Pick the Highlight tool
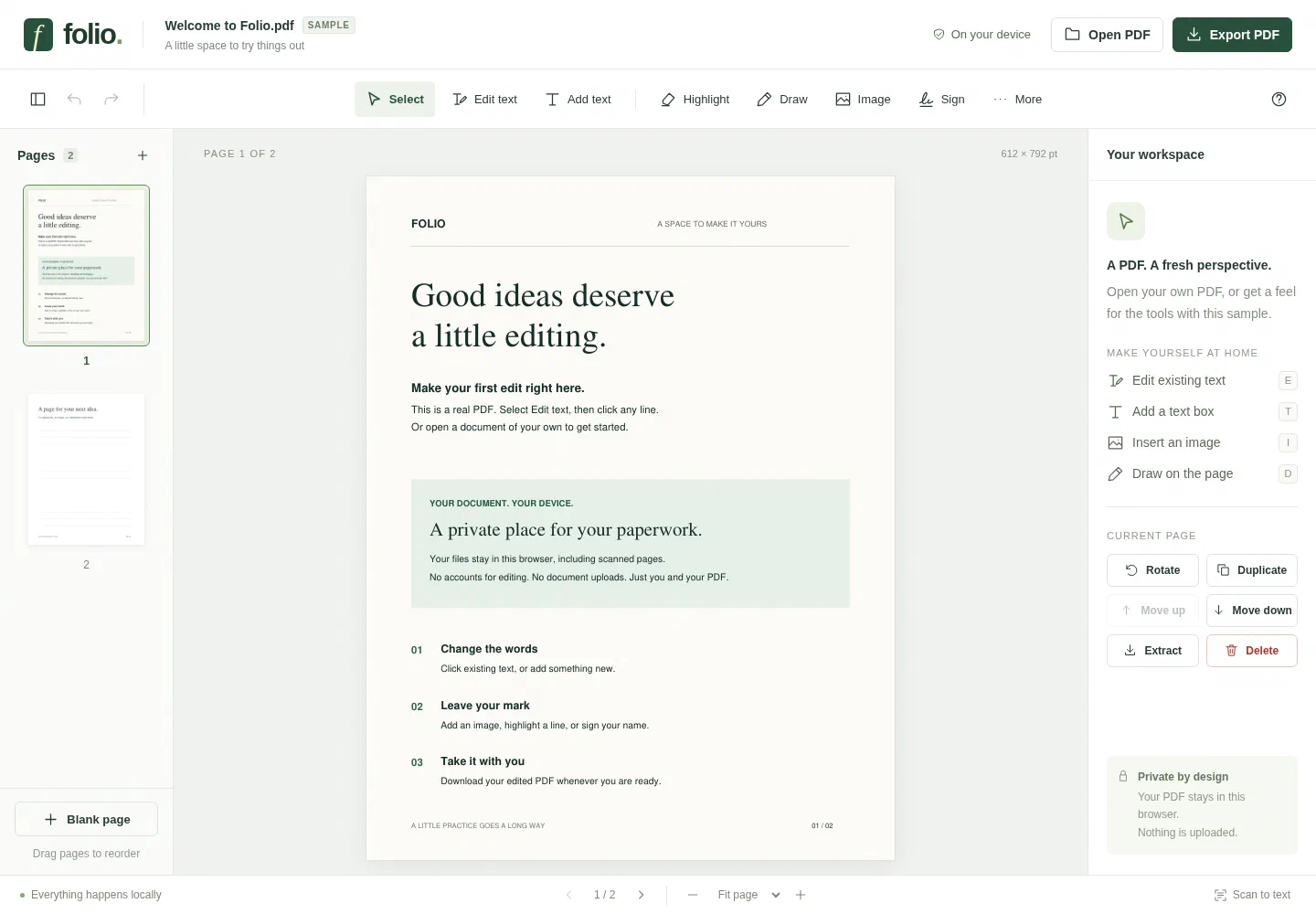 click(x=695, y=99)
